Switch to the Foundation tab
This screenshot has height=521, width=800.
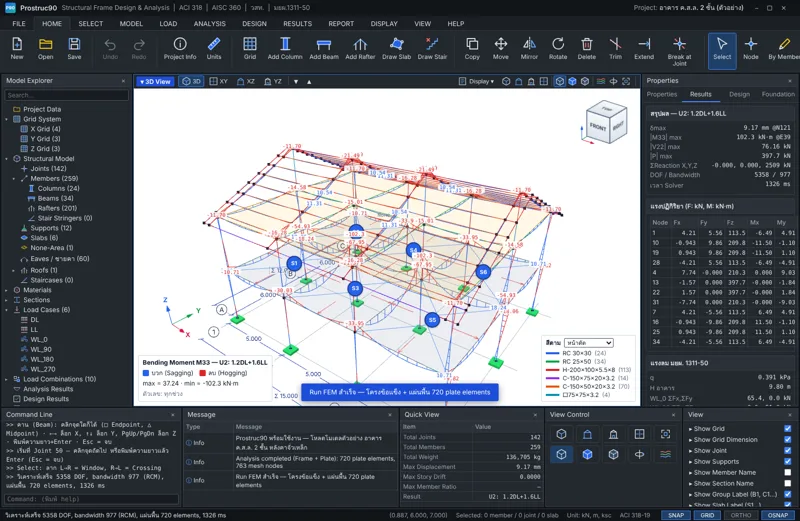(x=778, y=94)
